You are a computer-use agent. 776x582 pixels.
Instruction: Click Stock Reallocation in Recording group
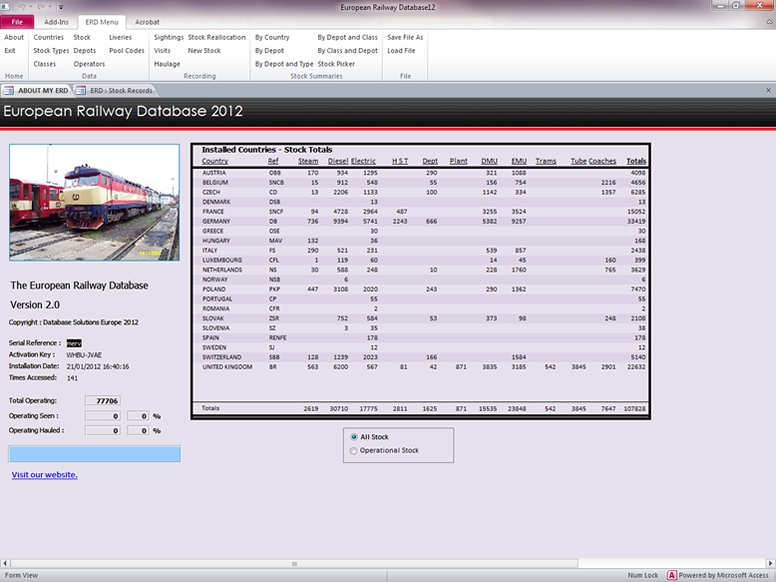coord(217,37)
